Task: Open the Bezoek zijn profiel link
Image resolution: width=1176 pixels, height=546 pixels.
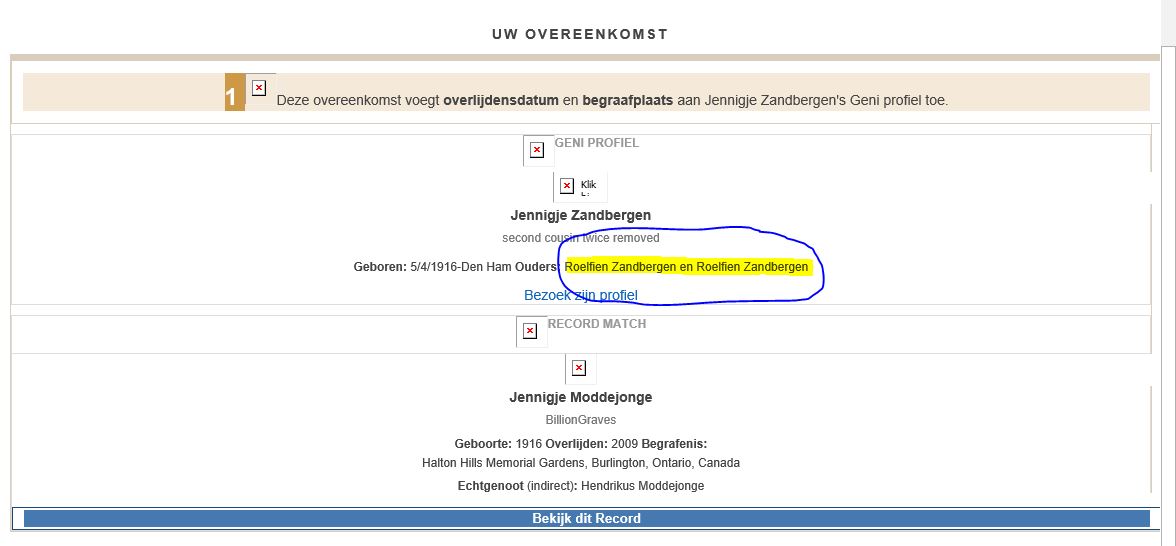Action: [580, 295]
